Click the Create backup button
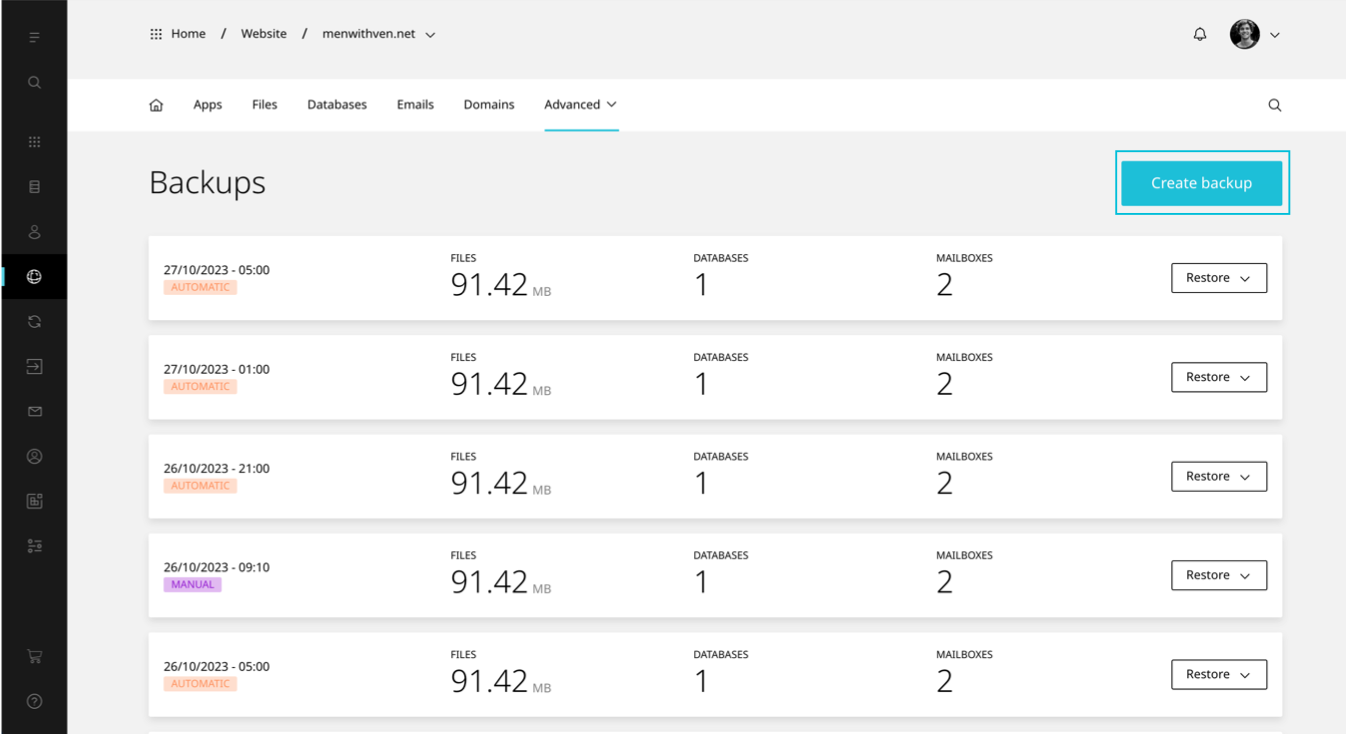Viewport: 1346px width, 734px height. [1201, 183]
